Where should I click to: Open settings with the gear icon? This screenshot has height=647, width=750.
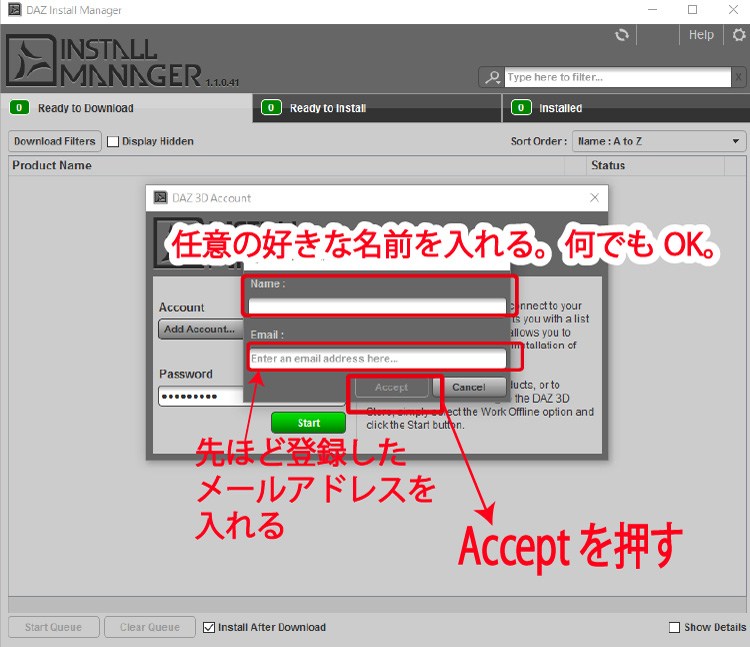click(739, 35)
